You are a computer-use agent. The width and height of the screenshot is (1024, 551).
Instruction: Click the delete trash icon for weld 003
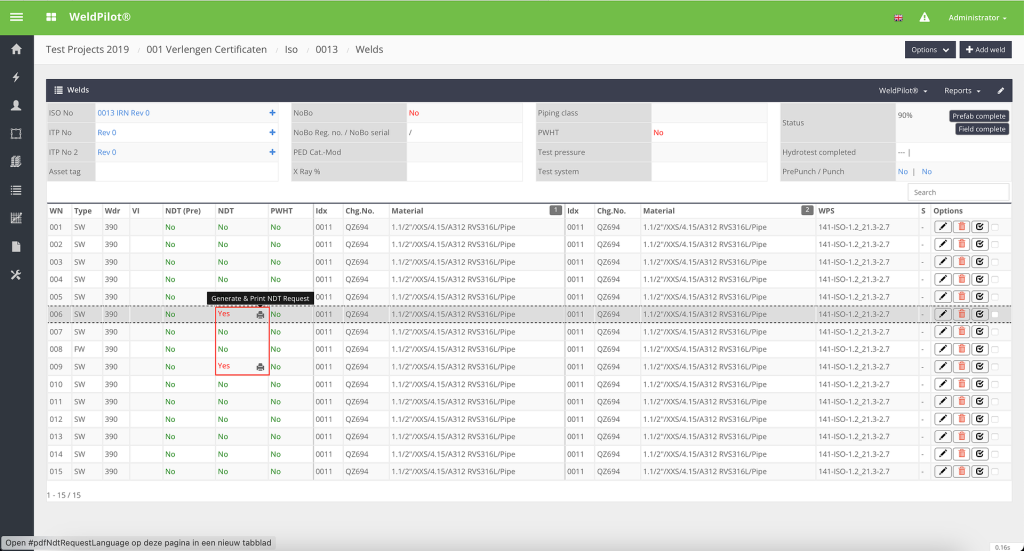point(961,262)
